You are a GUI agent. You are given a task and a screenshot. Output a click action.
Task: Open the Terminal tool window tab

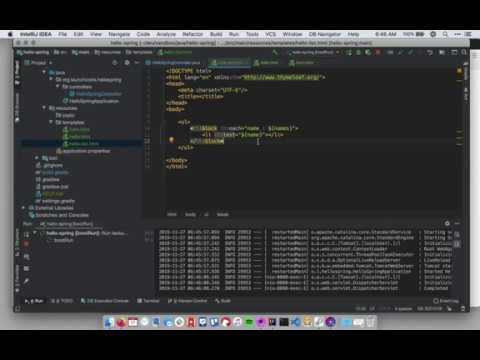148,301
